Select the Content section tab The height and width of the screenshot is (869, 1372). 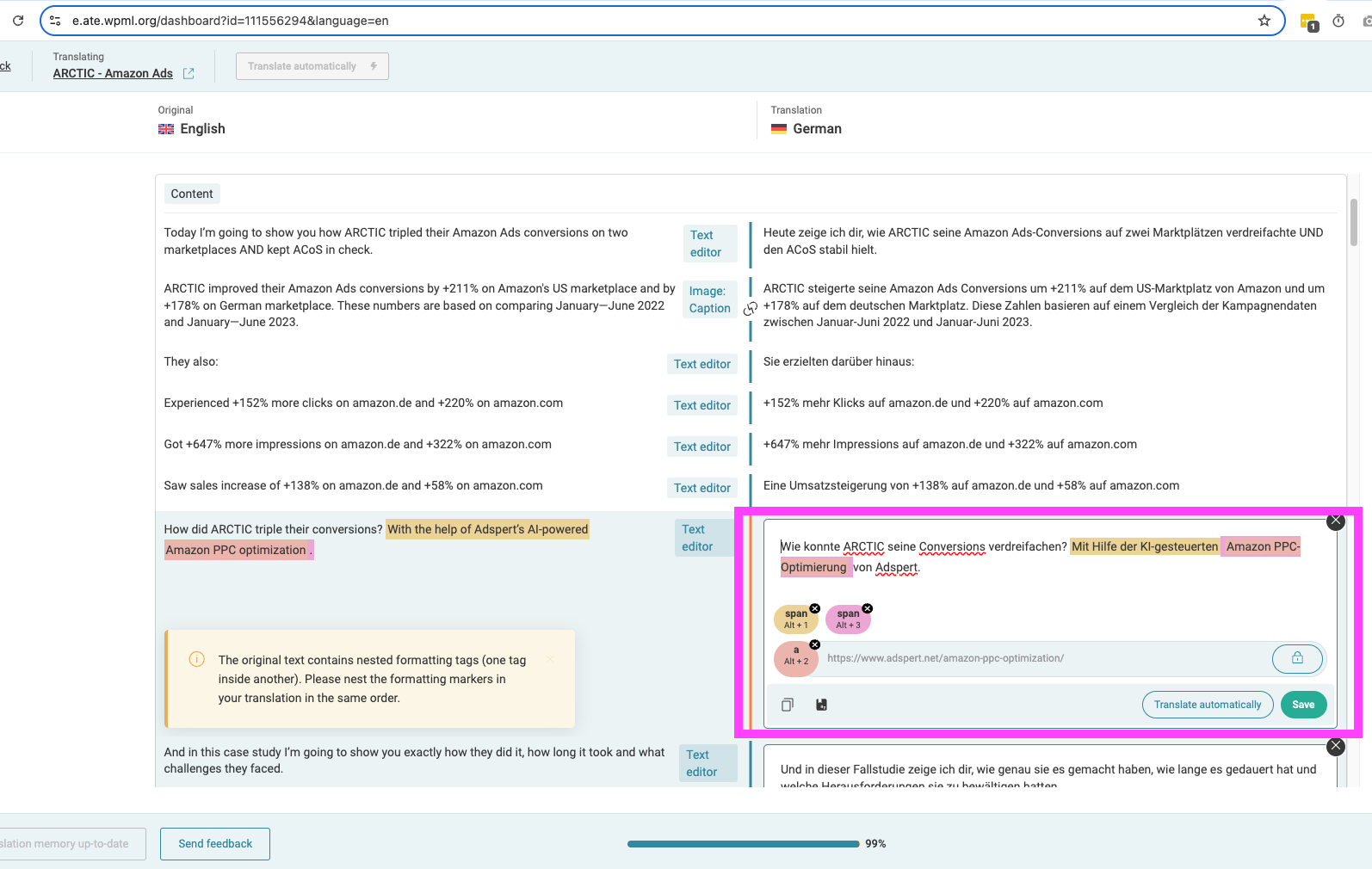[x=192, y=194]
